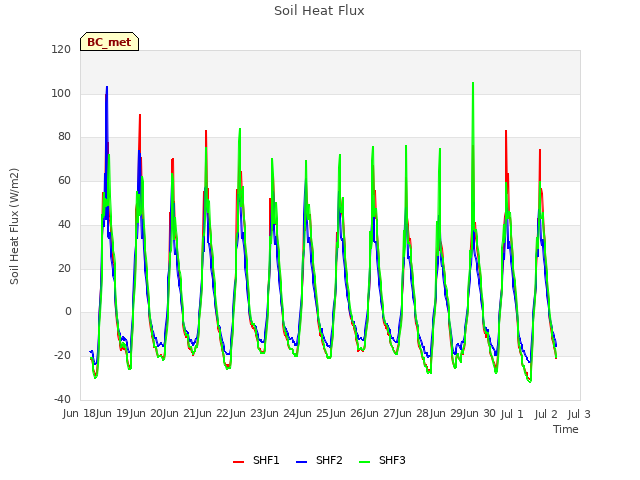Toggle the SHF1 legend entry

click(x=256, y=460)
